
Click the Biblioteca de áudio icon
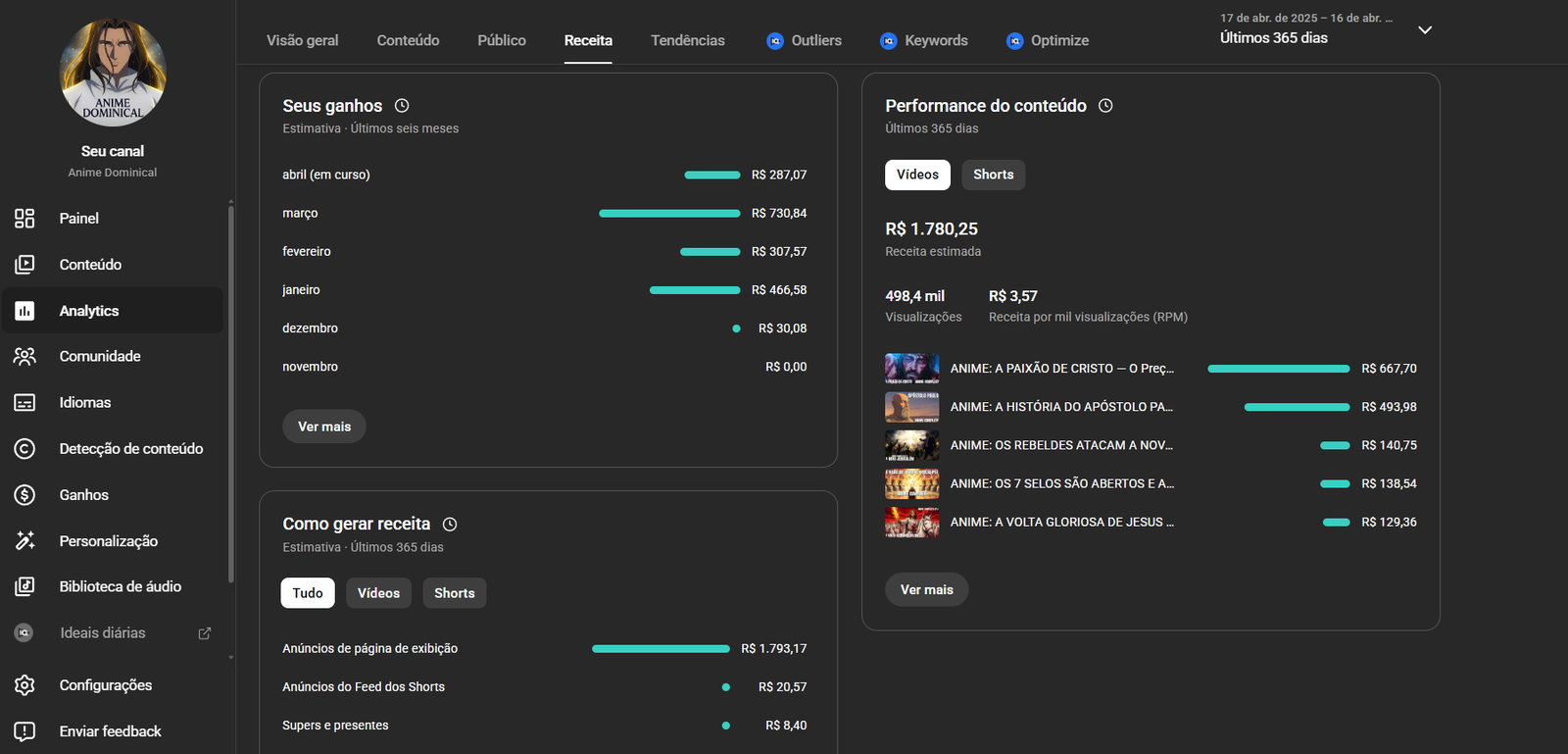pyautogui.click(x=24, y=586)
